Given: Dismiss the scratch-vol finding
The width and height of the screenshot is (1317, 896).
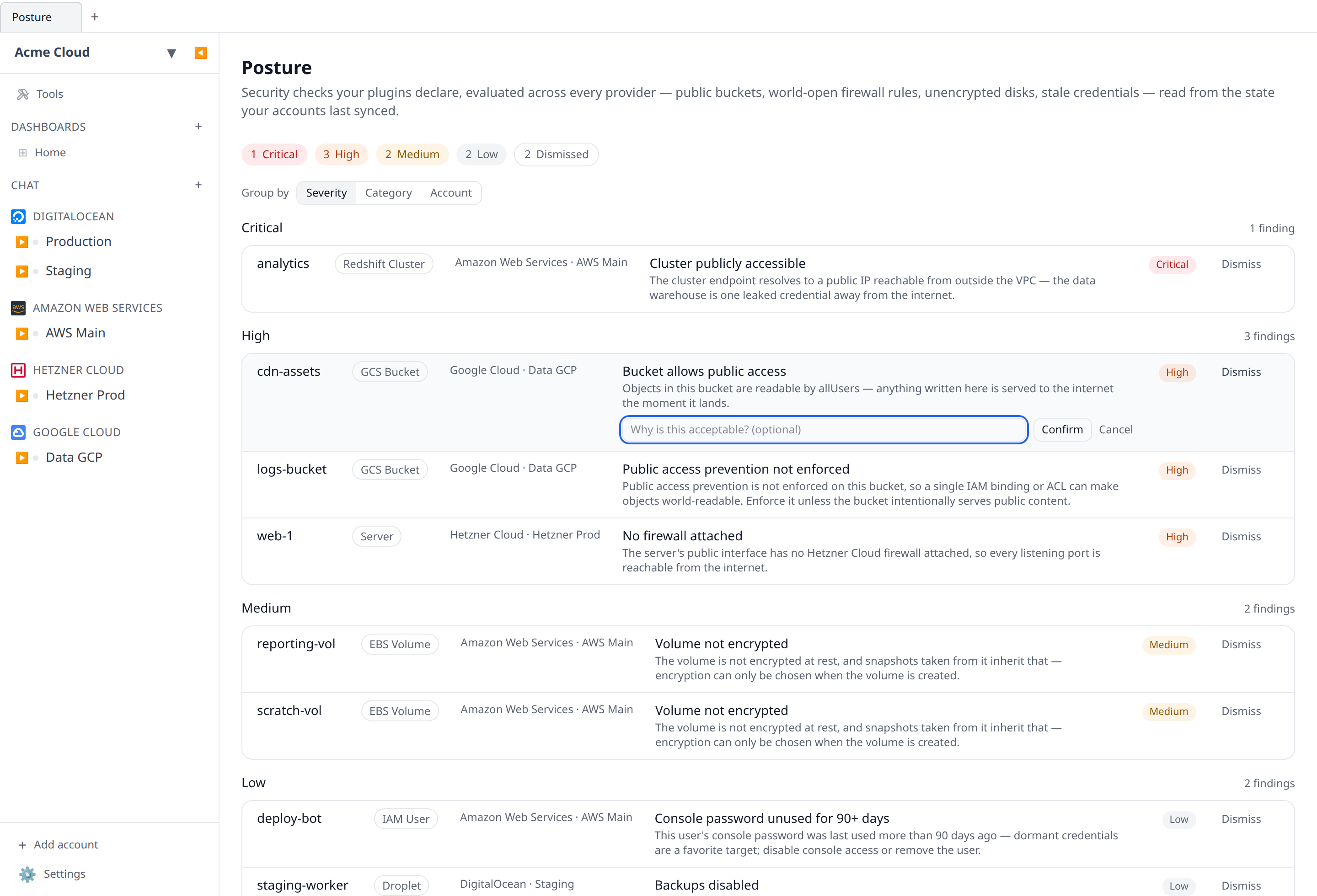Looking at the screenshot, I should pyautogui.click(x=1241, y=711).
